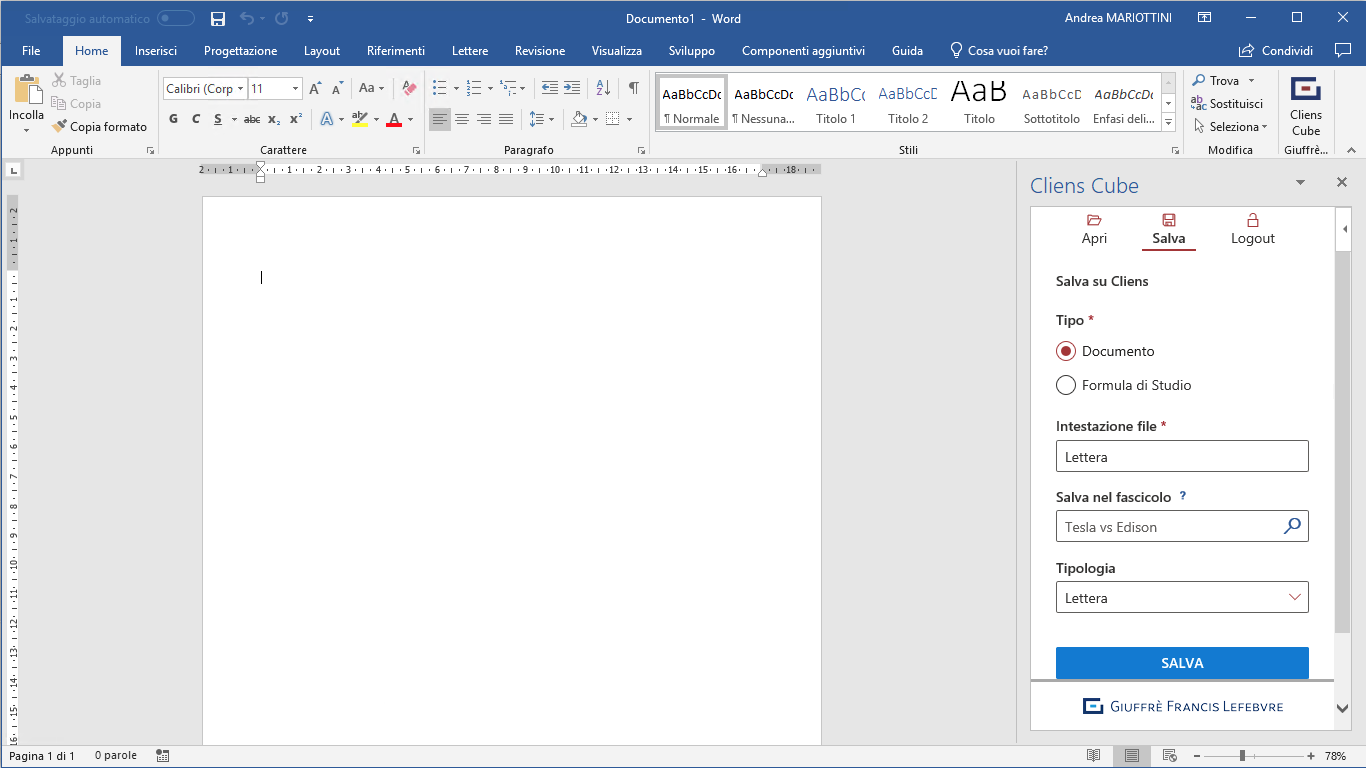Open the Inserisci ribbon tab
1366x768 pixels.
click(x=156, y=51)
